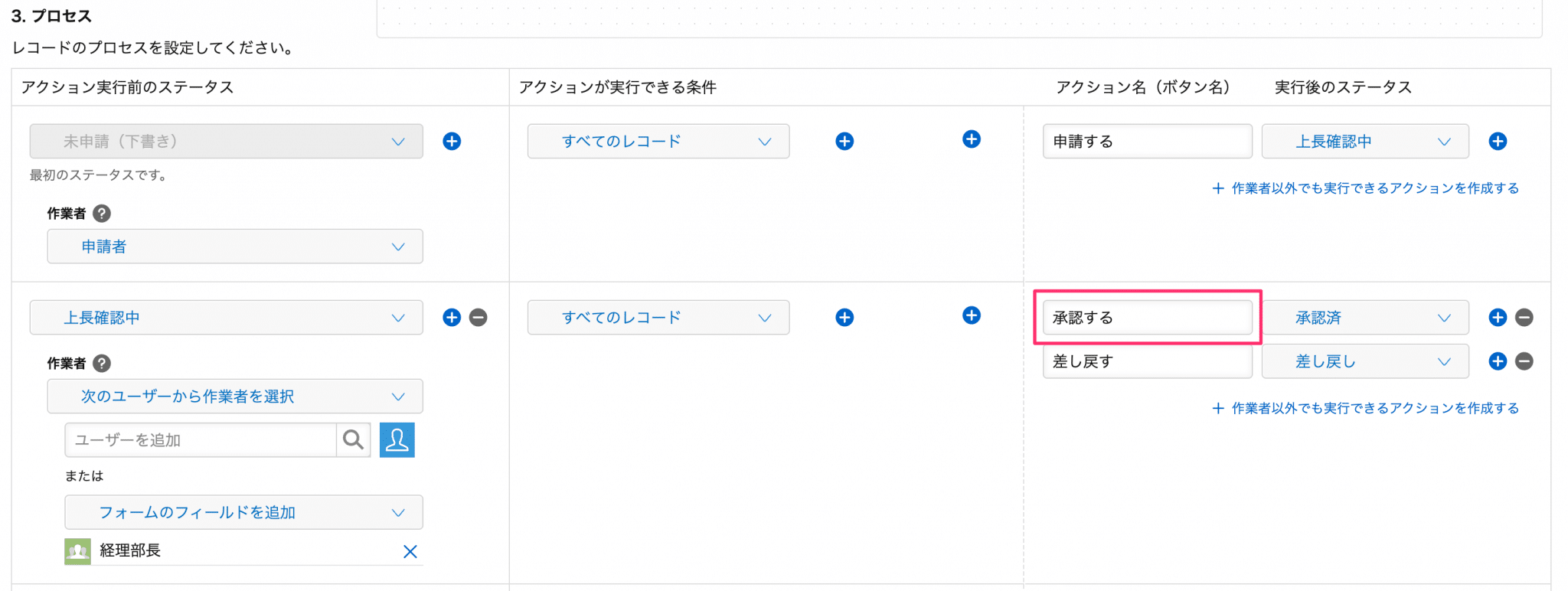The height and width of the screenshot is (591, 1568).
Task: Open the blue user picker icon
Action: coord(397,439)
